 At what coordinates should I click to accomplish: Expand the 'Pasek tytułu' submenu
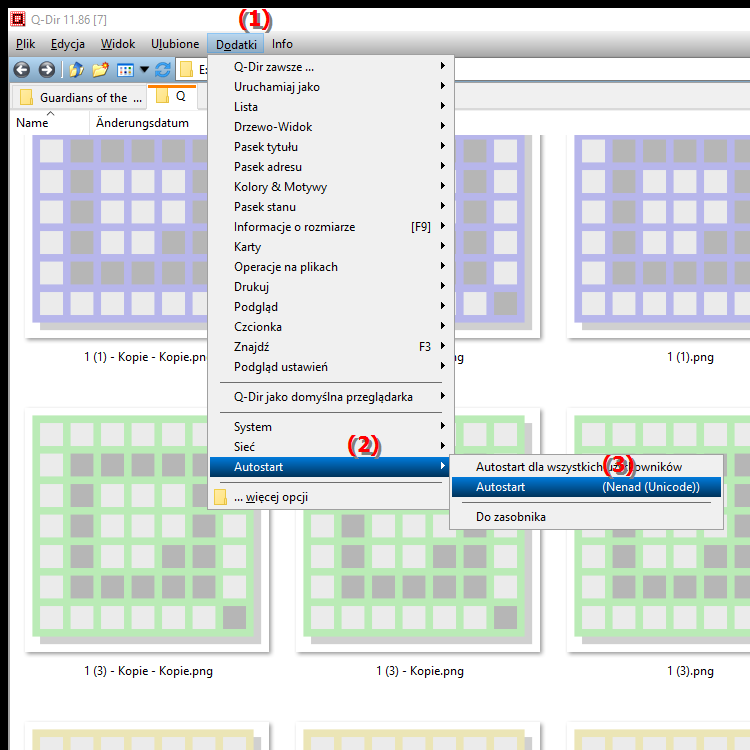pyautogui.click(x=331, y=147)
